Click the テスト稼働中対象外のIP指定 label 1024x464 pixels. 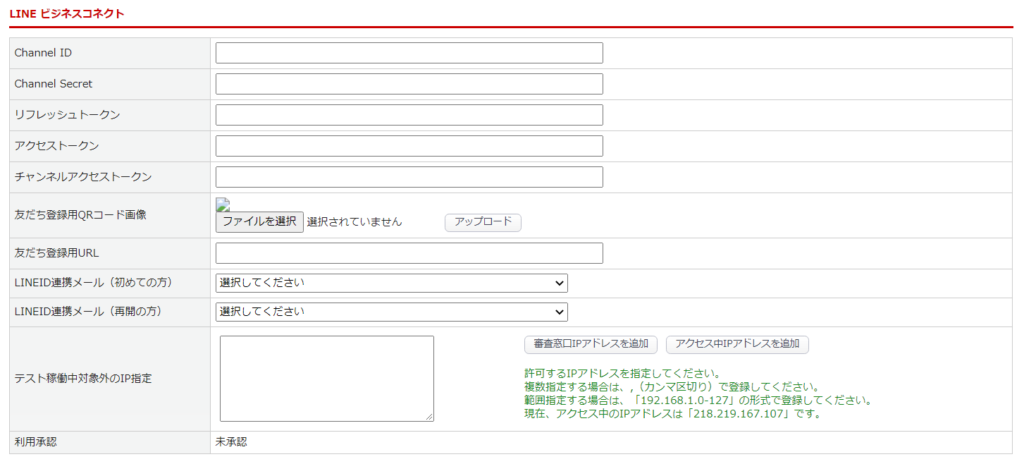click(x=83, y=379)
